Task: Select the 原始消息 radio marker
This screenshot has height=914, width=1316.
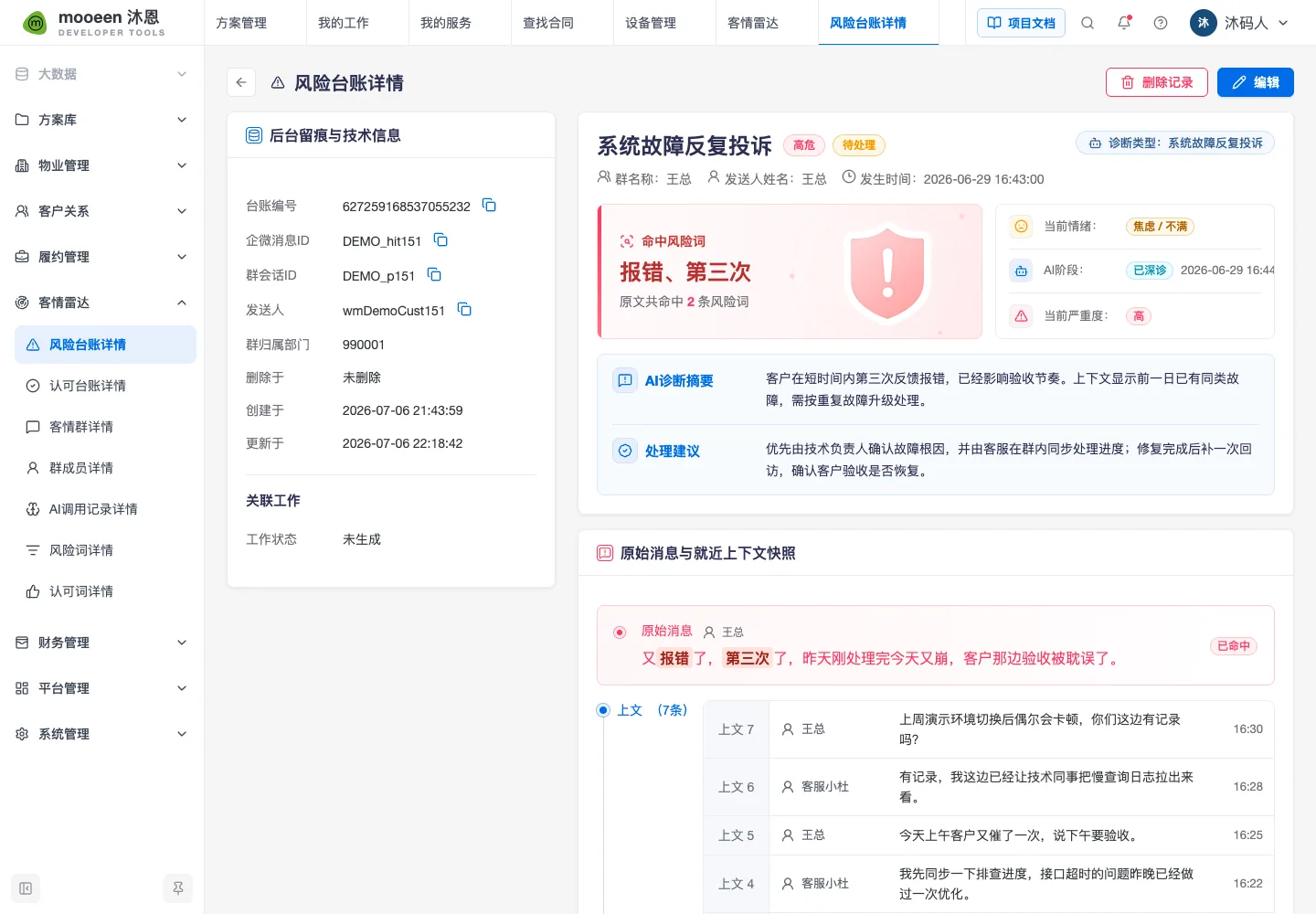Action: coord(620,632)
